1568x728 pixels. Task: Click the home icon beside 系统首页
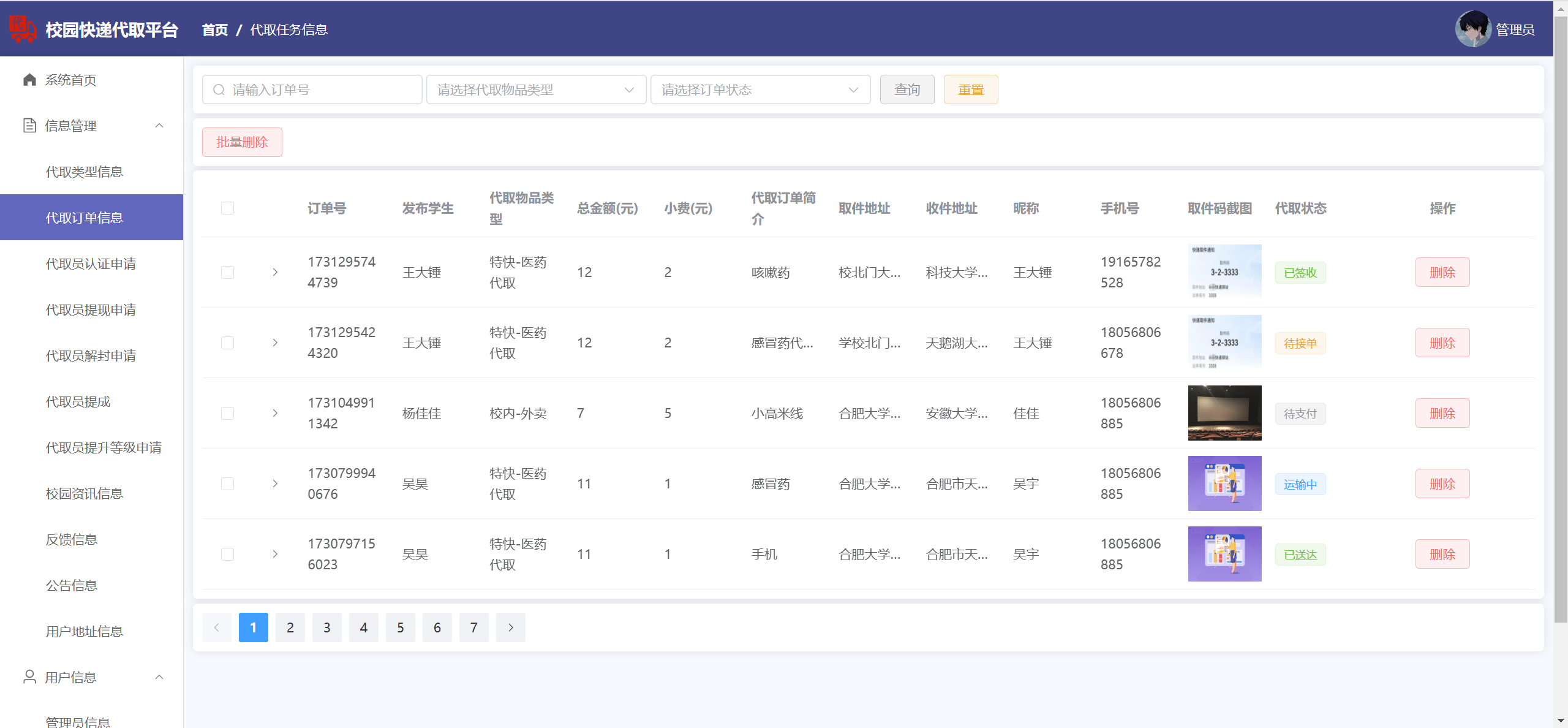(x=29, y=80)
